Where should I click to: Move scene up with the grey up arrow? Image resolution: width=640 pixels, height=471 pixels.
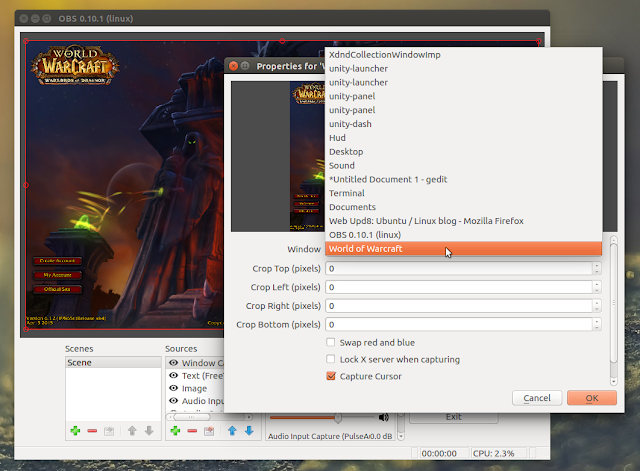click(132, 431)
